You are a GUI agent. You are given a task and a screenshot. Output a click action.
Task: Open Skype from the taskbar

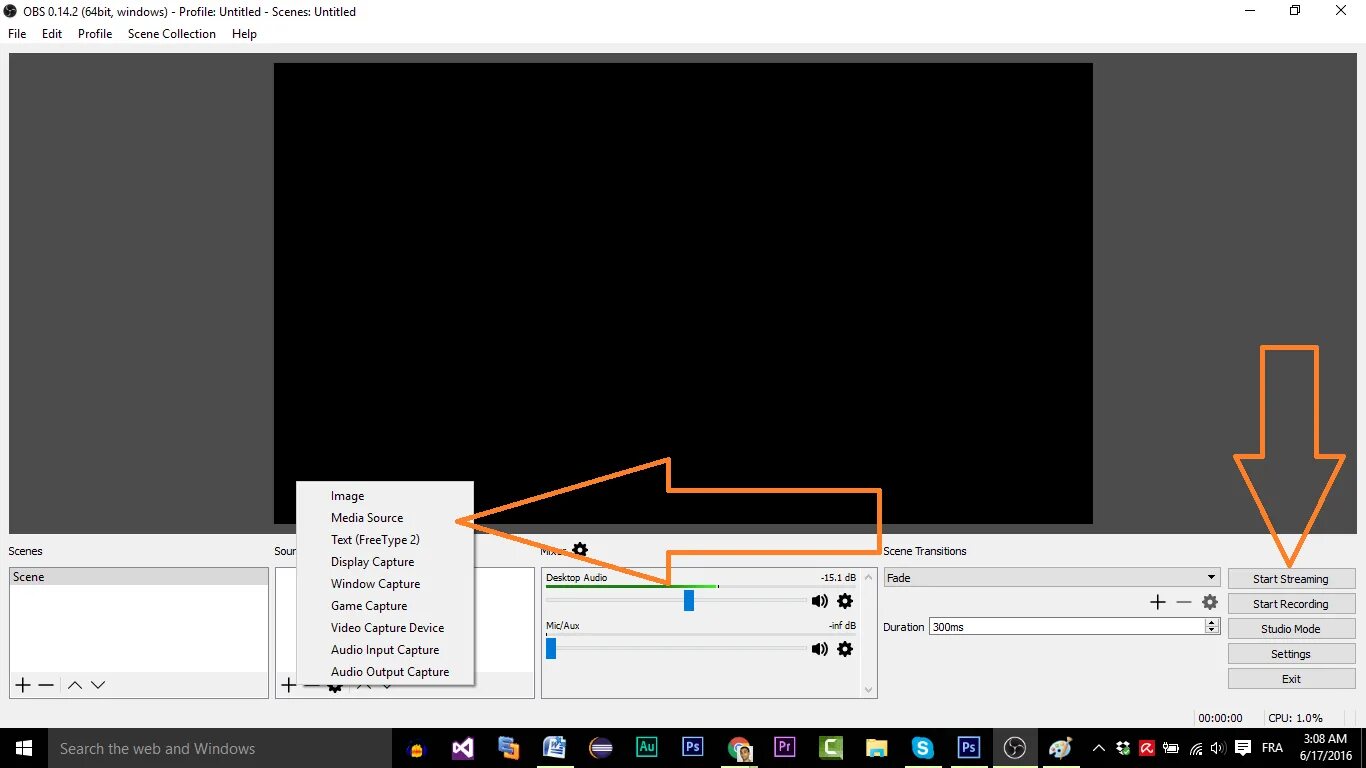(x=922, y=748)
